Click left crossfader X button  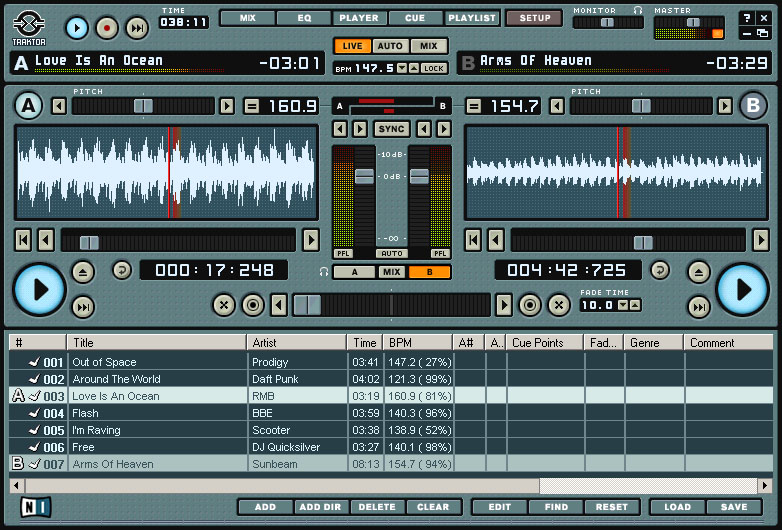[224, 305]
